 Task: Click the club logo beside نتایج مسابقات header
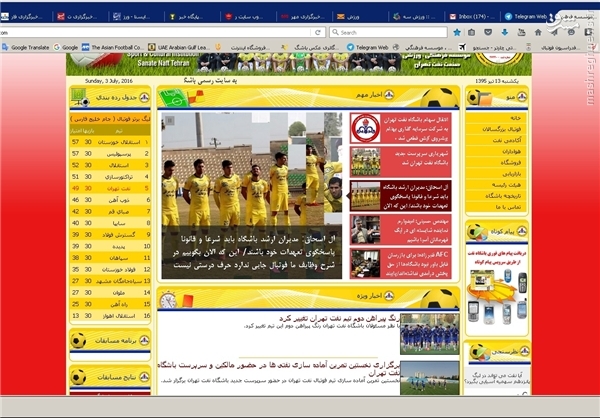(144, 377)
